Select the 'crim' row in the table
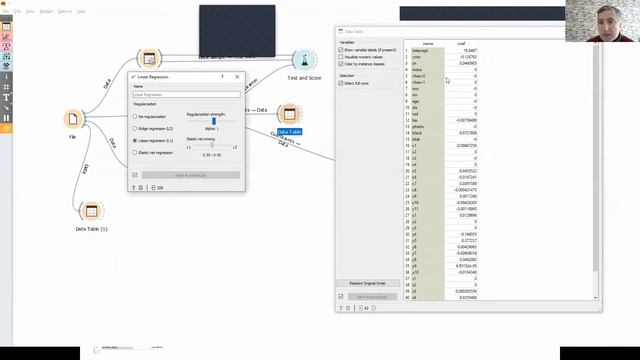Viewport: 640px width, 360px height. 441,57
